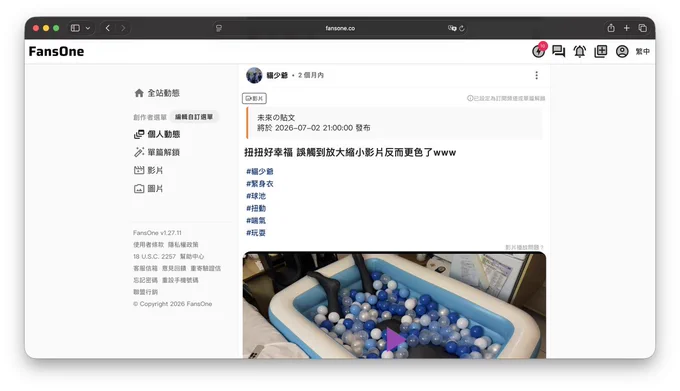Click the 未來の貼文 scheduled post notice
This screenshot has width=680, height=391.
(276, 117)
